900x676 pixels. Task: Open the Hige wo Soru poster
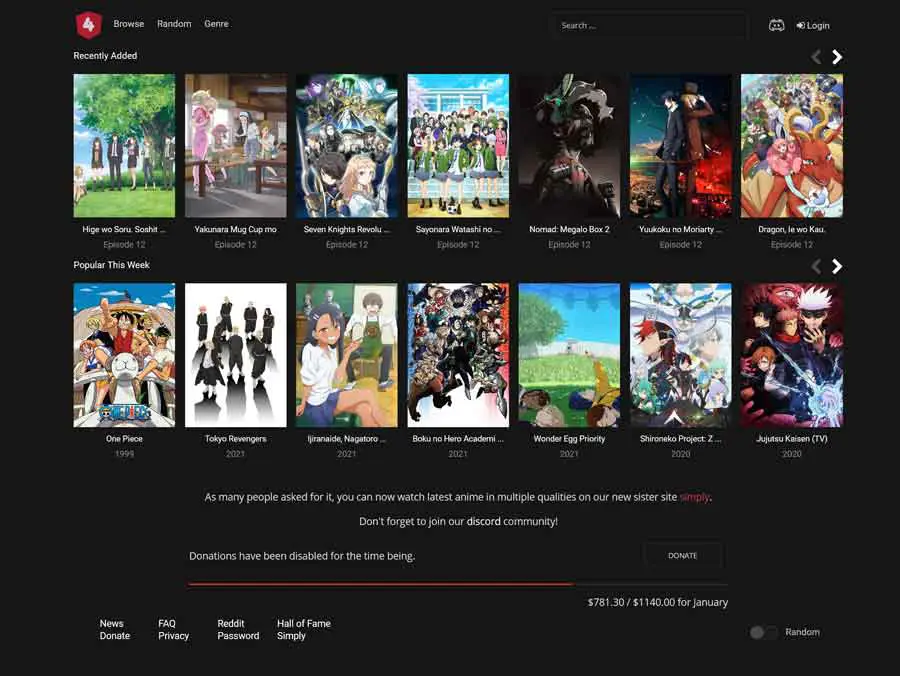click(x=124, y=146)
